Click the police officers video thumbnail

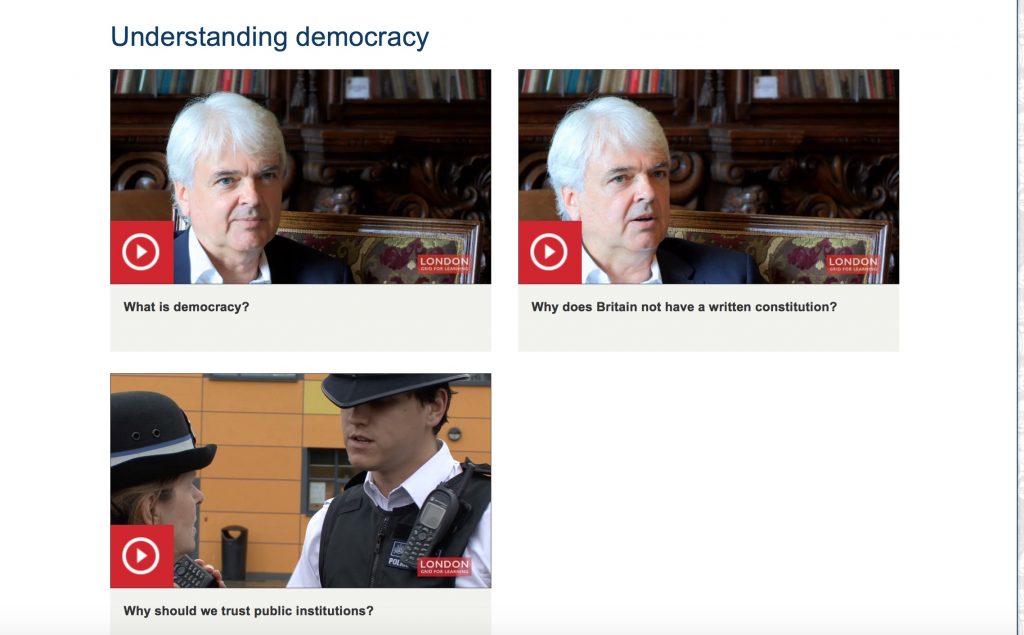coord(300,481)
